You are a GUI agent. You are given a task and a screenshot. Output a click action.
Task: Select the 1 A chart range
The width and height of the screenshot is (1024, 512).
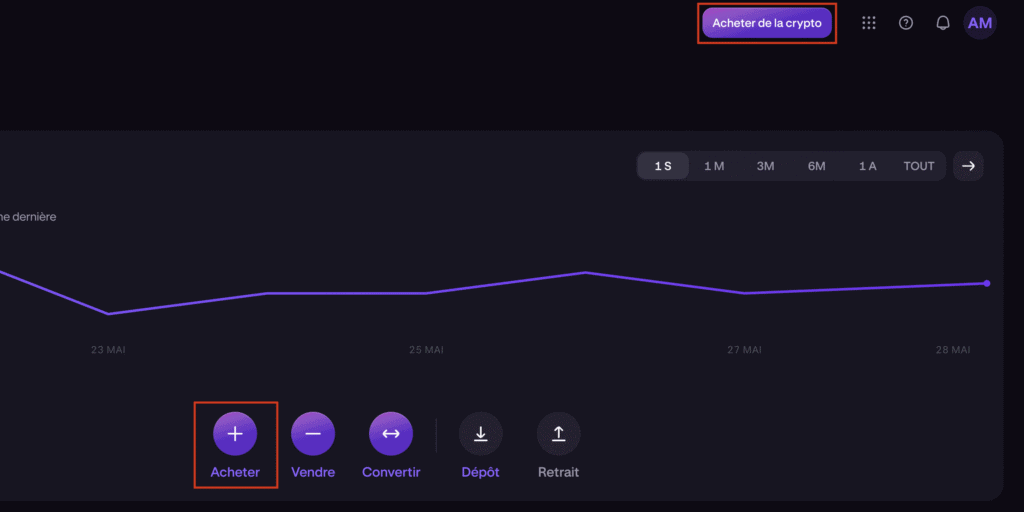click(x=867, y=166)
